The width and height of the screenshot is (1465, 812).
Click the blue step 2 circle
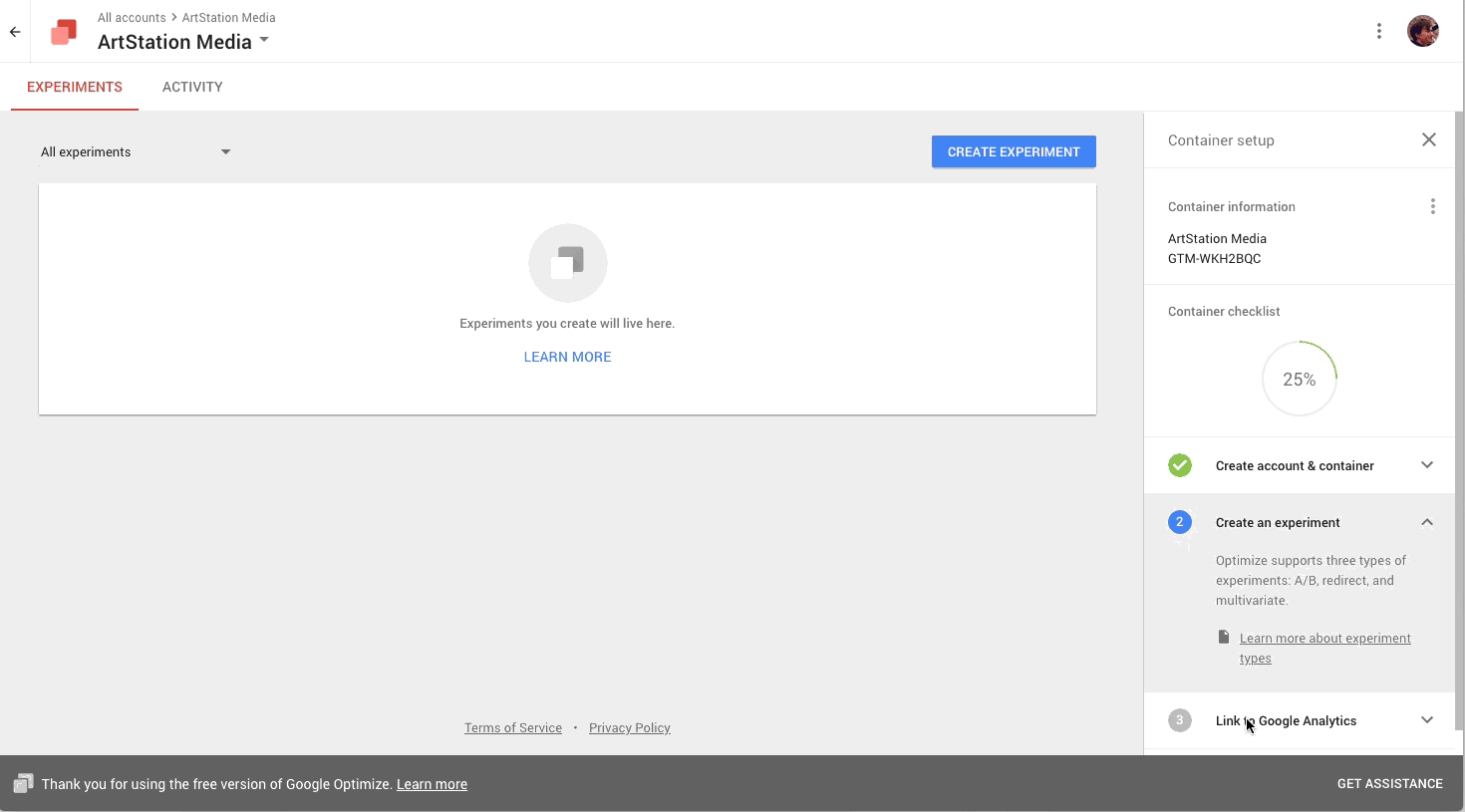(1180, 522)
